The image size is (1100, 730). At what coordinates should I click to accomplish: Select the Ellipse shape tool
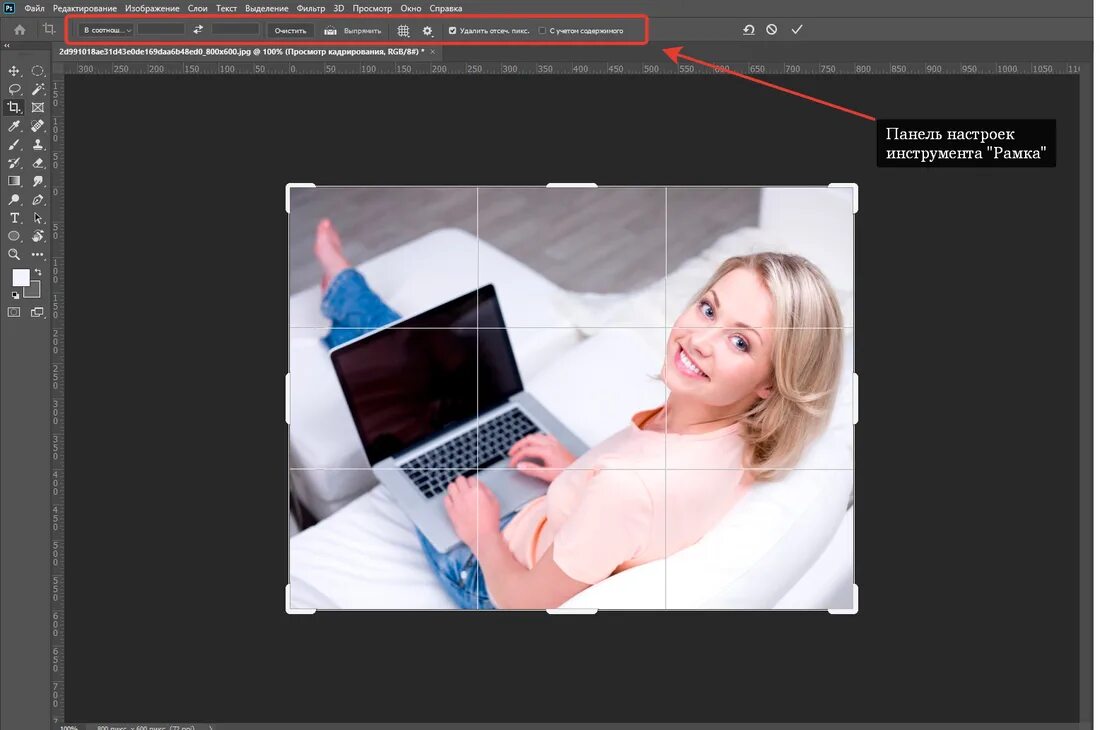[14, 236]
